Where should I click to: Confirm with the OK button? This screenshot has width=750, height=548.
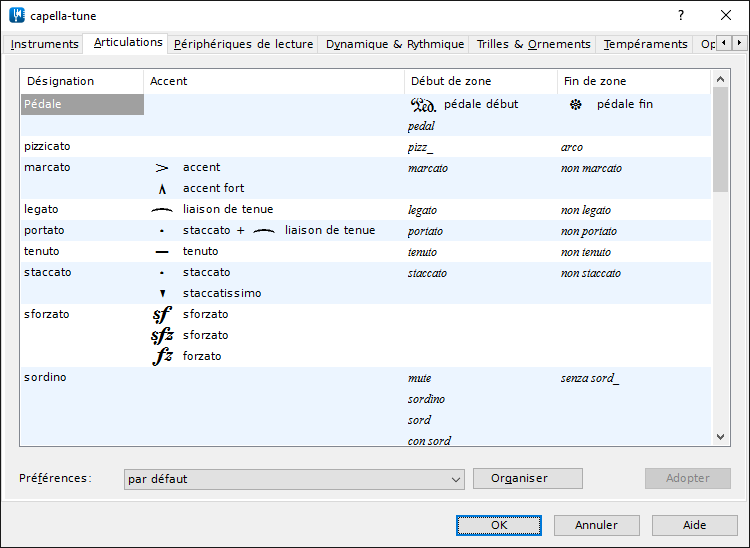(499, 526)
